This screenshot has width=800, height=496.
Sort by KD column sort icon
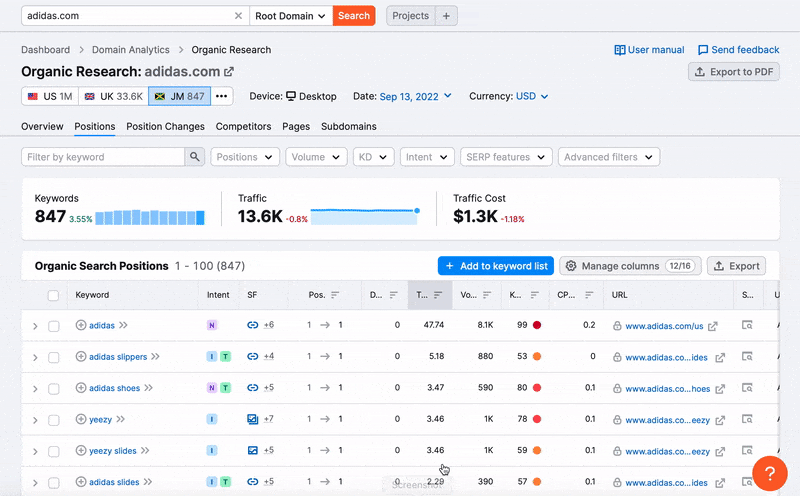tap(535, 295)
